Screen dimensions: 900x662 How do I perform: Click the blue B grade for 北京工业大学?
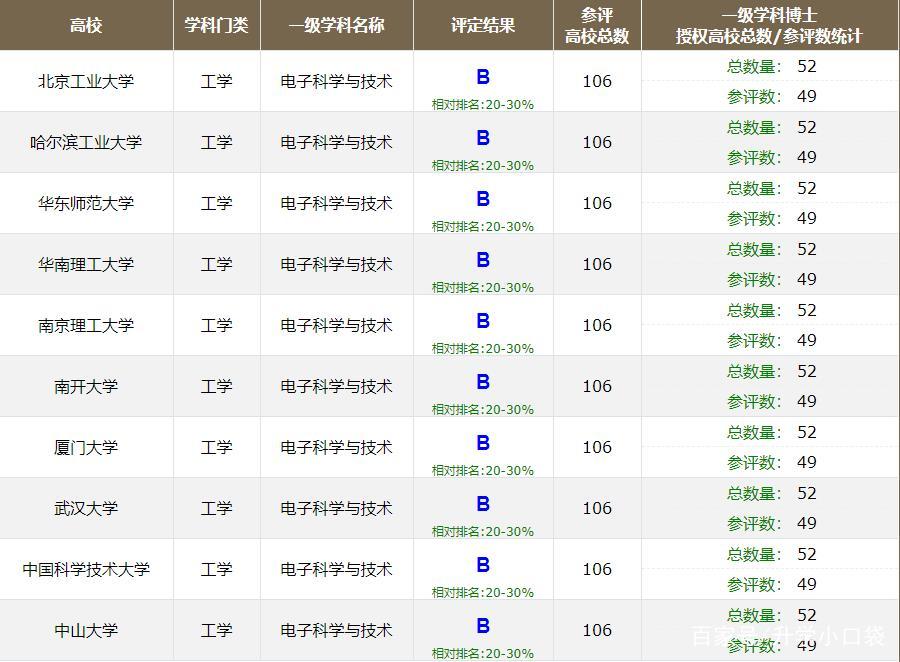pos(483,77)
